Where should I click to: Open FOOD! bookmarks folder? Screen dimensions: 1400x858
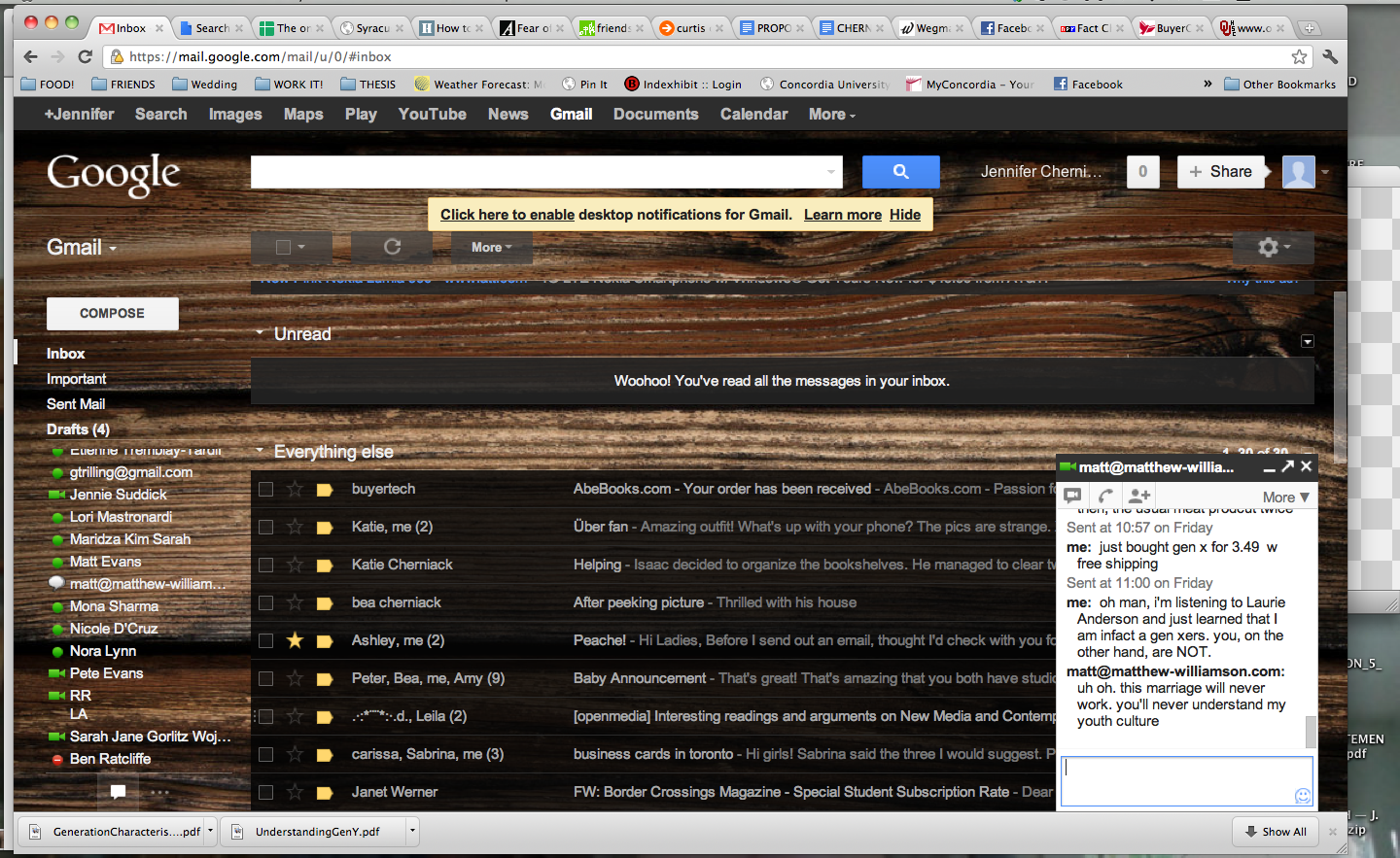[x=48, y=85]
